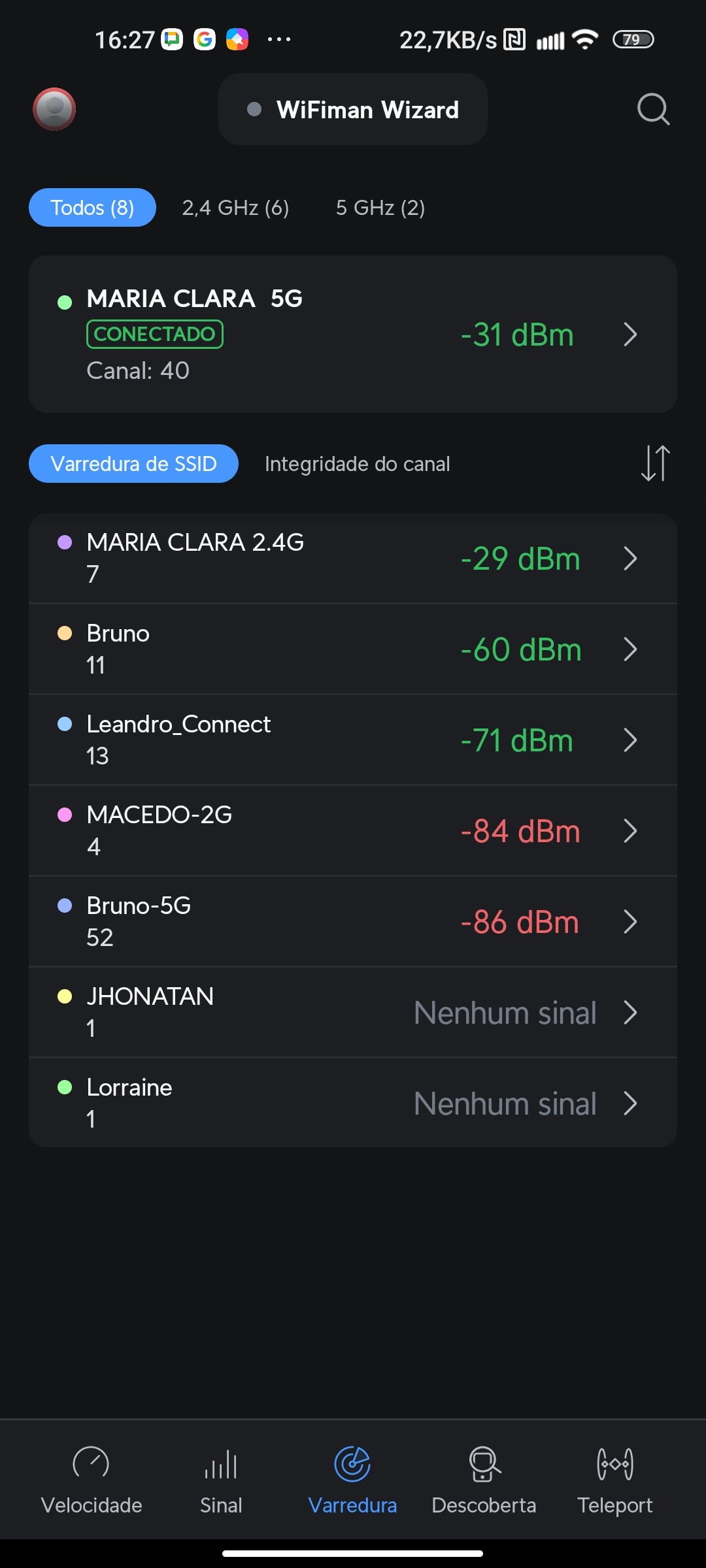This screenshot has width=706, height=1568.
Task: Open the Teleport icon
Action: [614, 1463]
